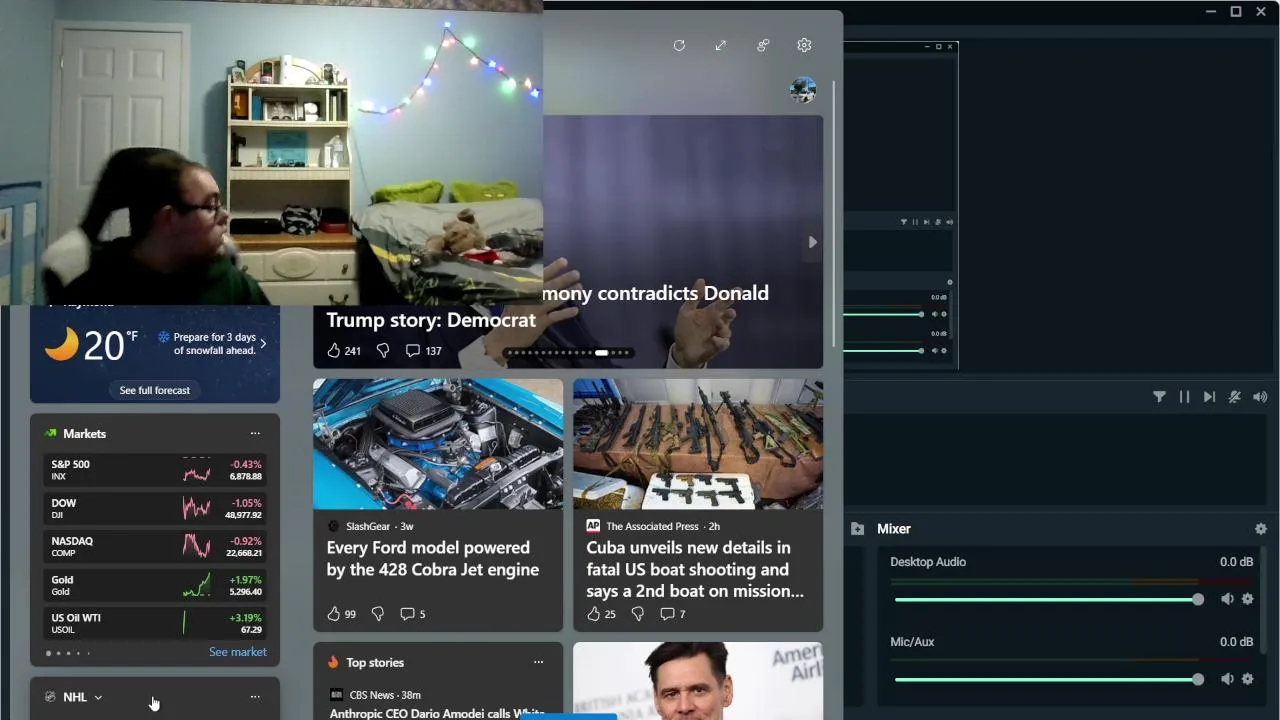The image size is (1280, 720).
Task: Advance to the next headline slide
Action: pos(812,242)
